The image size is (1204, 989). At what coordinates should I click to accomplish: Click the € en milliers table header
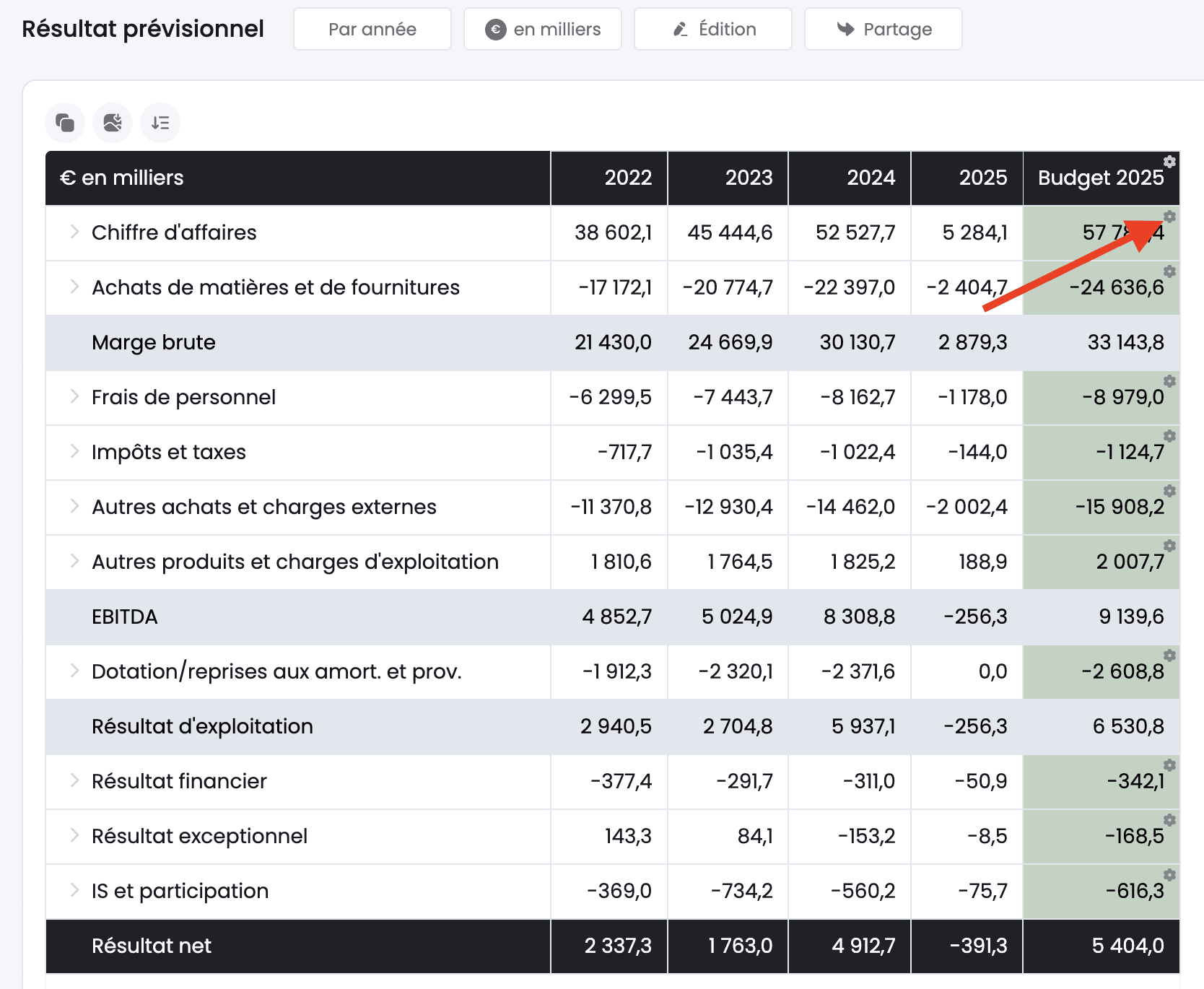pos(121,178)
